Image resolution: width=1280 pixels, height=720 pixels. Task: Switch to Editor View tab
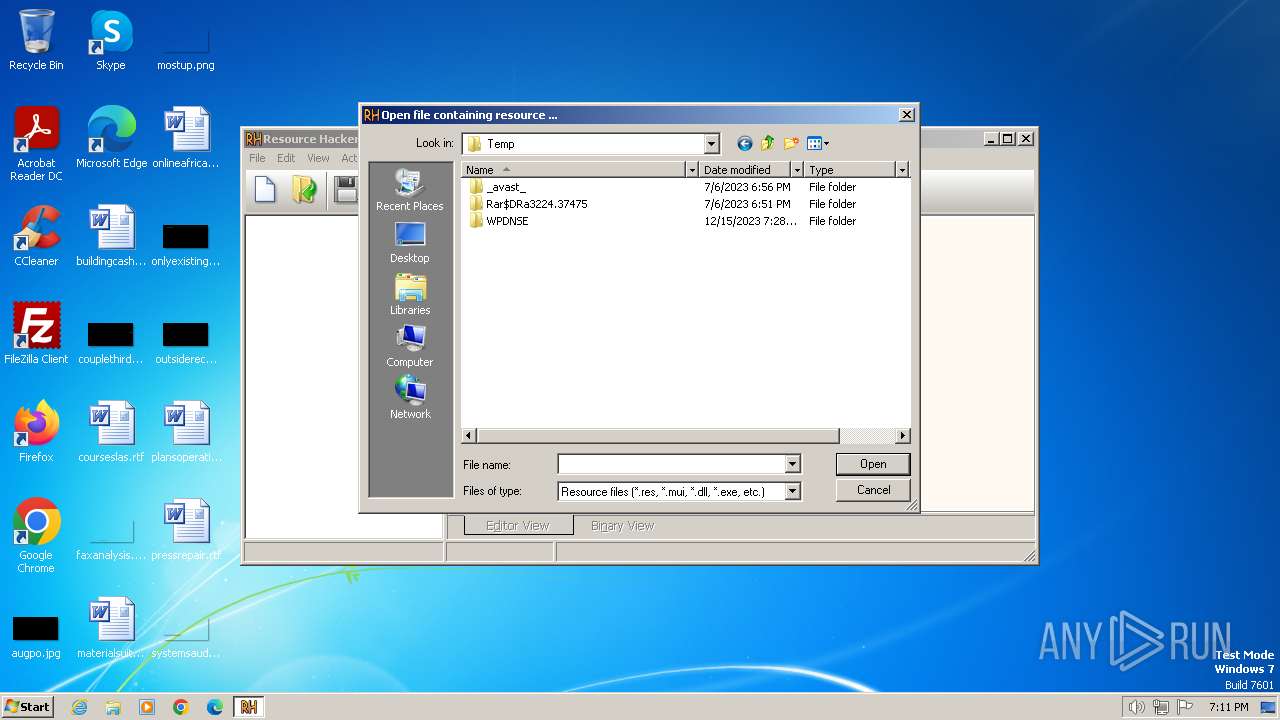click(517, 525)
